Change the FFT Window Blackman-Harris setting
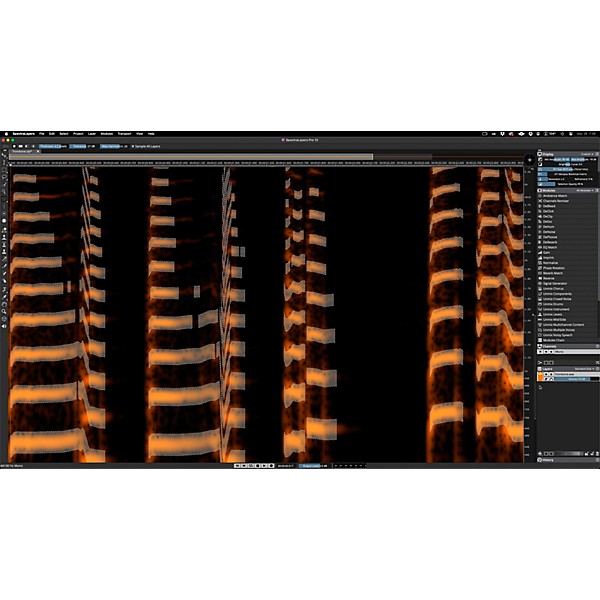The height and width of the screenshot is (600, 600). point(568,174)
